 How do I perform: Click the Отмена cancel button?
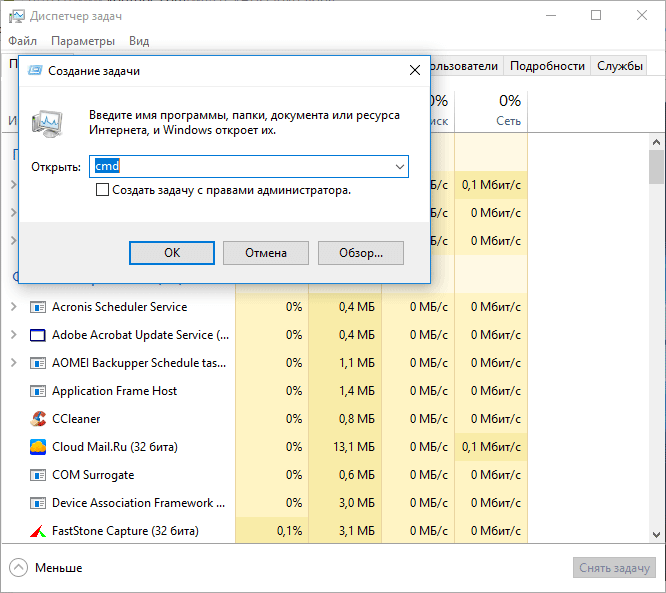[x=266, y=253]
